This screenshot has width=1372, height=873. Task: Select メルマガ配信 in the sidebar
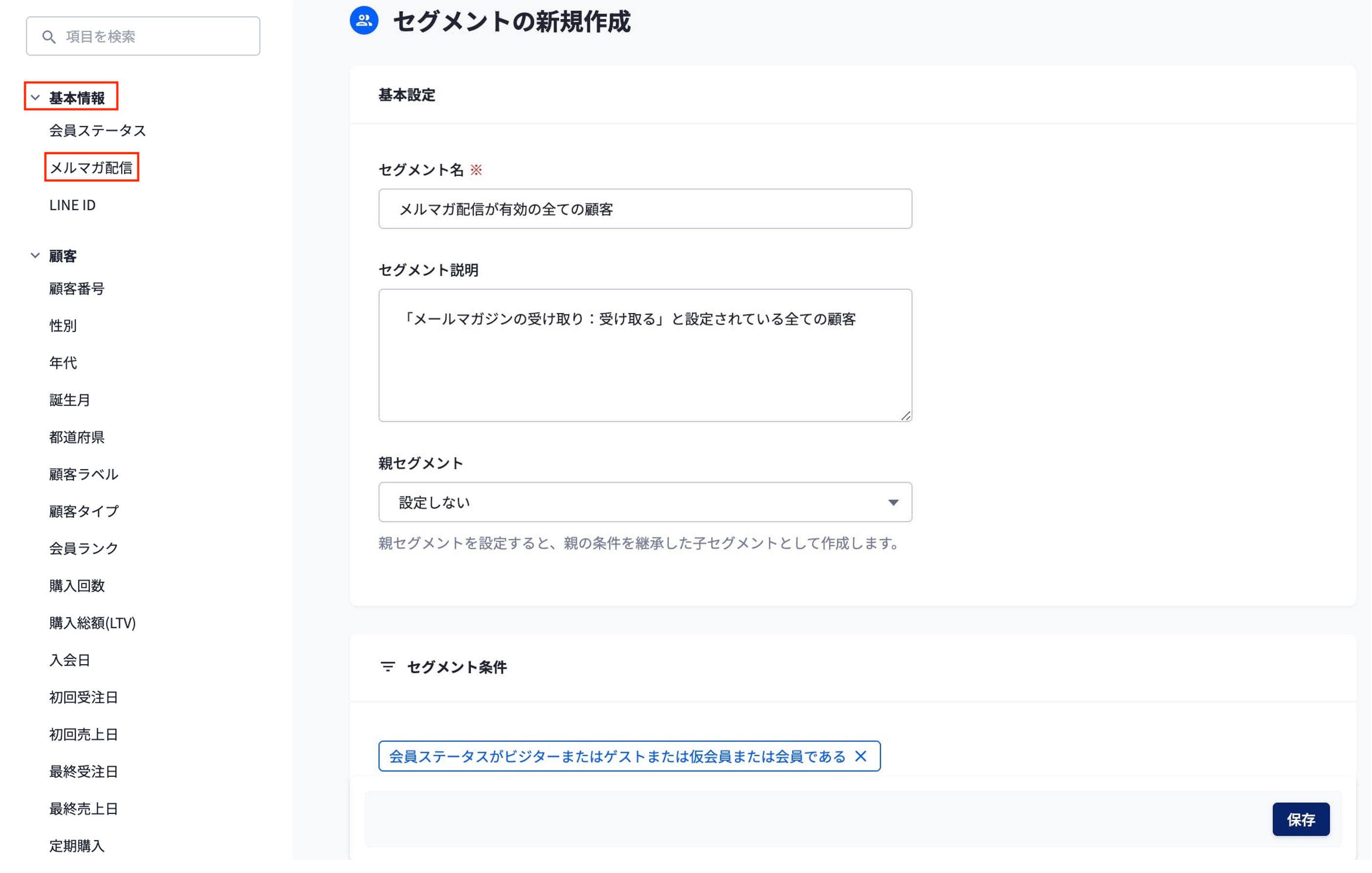click(91, 168)
